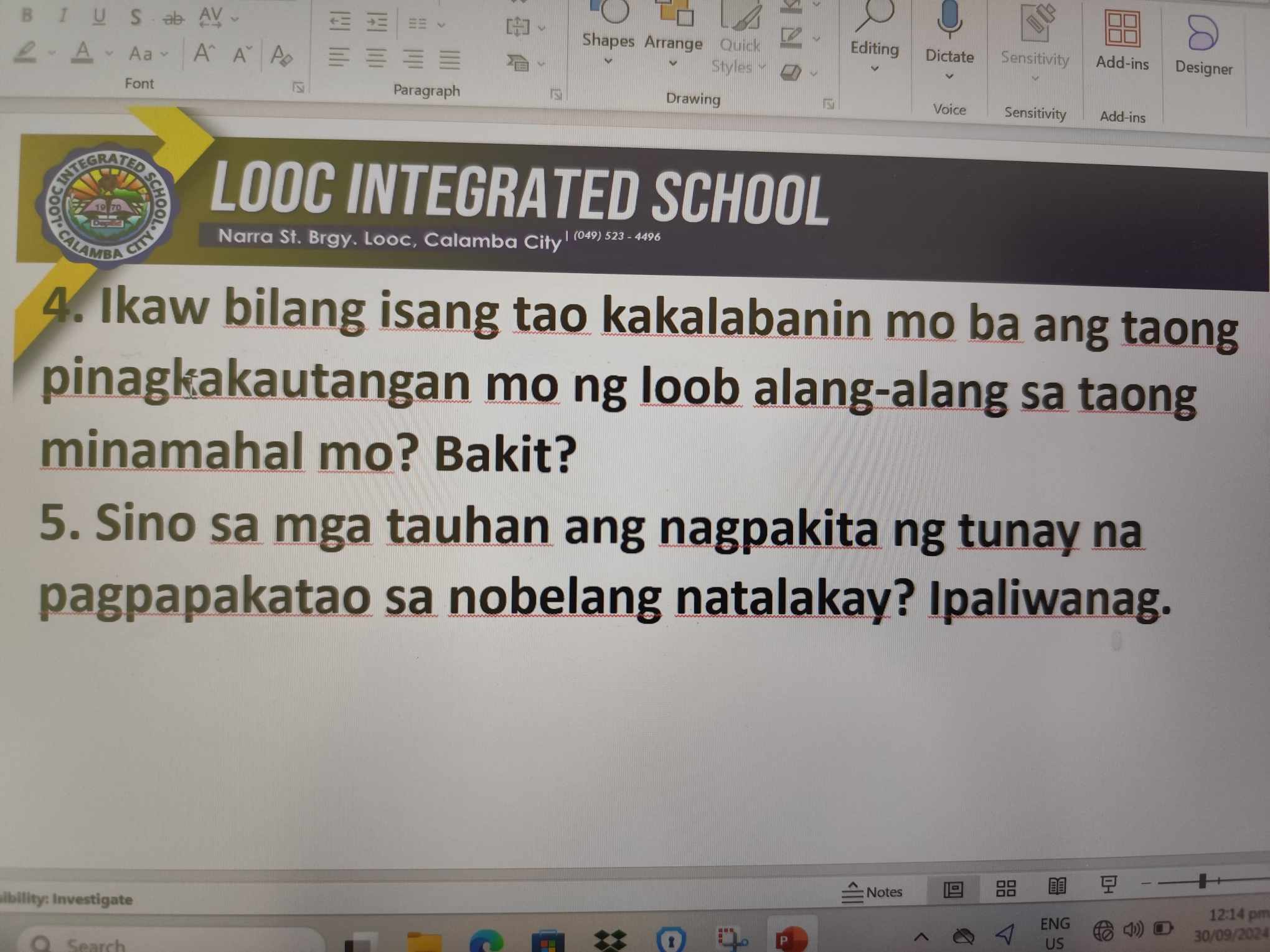Viewport: 1270px width, 952px height.
Task: Open File Explorer from taskbar
Action: pyautogui.click(x=424, y=941)
